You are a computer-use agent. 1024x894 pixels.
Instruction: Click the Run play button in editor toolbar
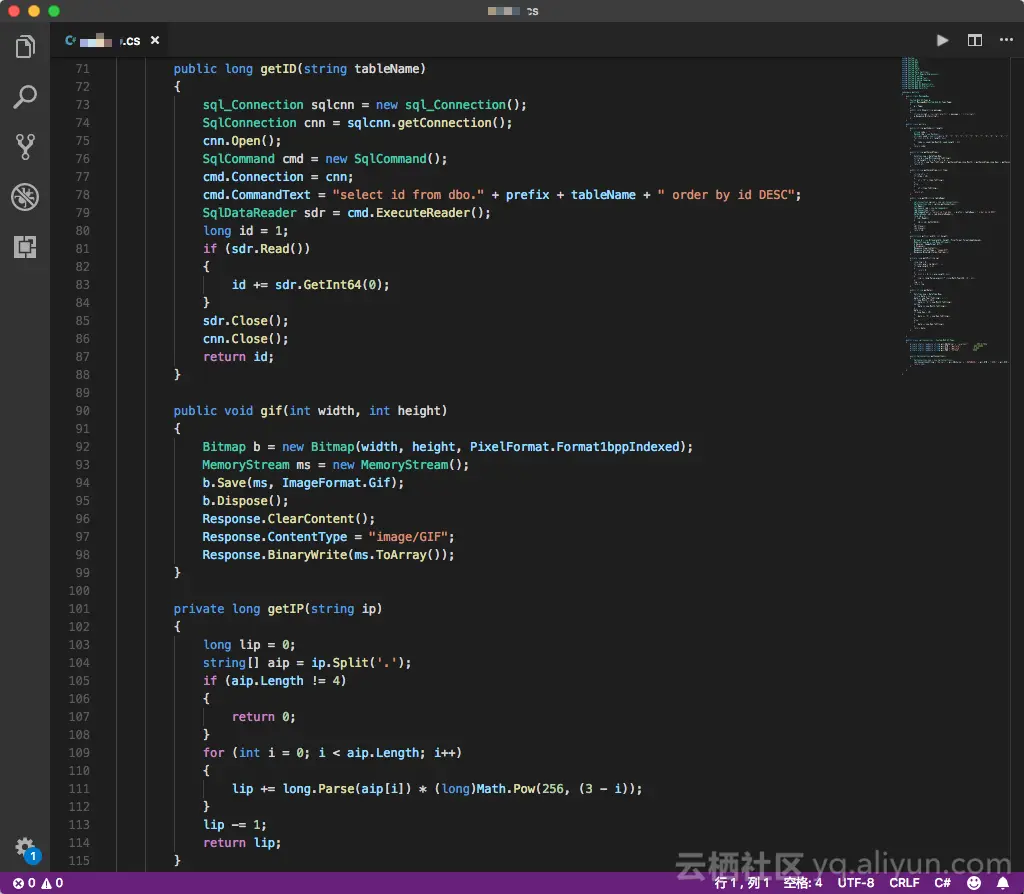pyautogui.click(x=942, y=40)
